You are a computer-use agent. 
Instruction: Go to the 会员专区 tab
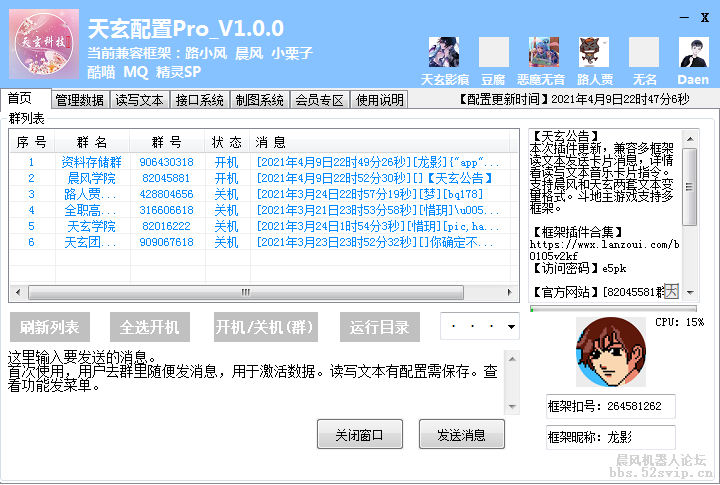coord(320,100)
